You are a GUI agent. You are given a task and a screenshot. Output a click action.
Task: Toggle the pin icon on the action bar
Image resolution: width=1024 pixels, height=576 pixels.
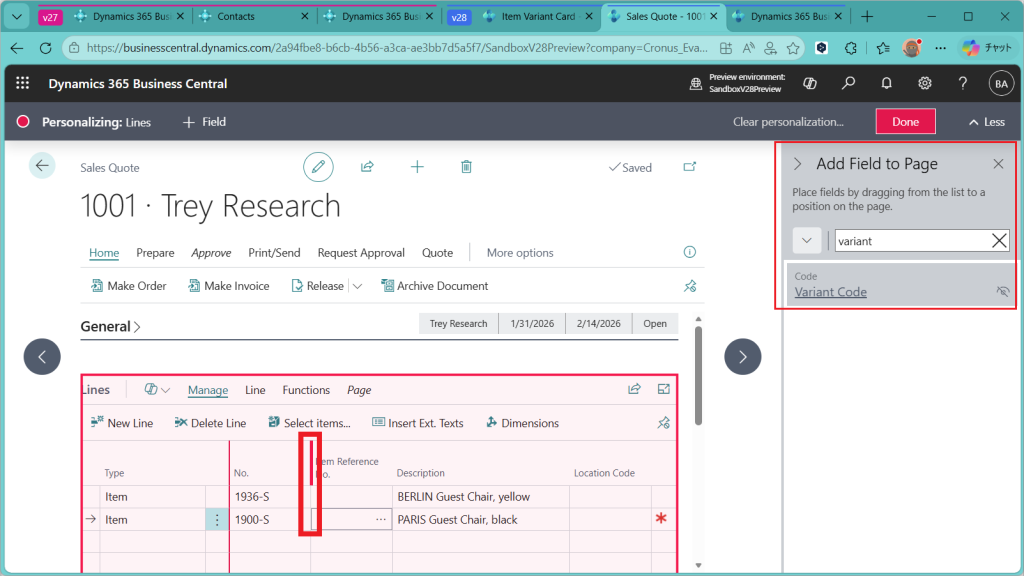pos(690,286)
